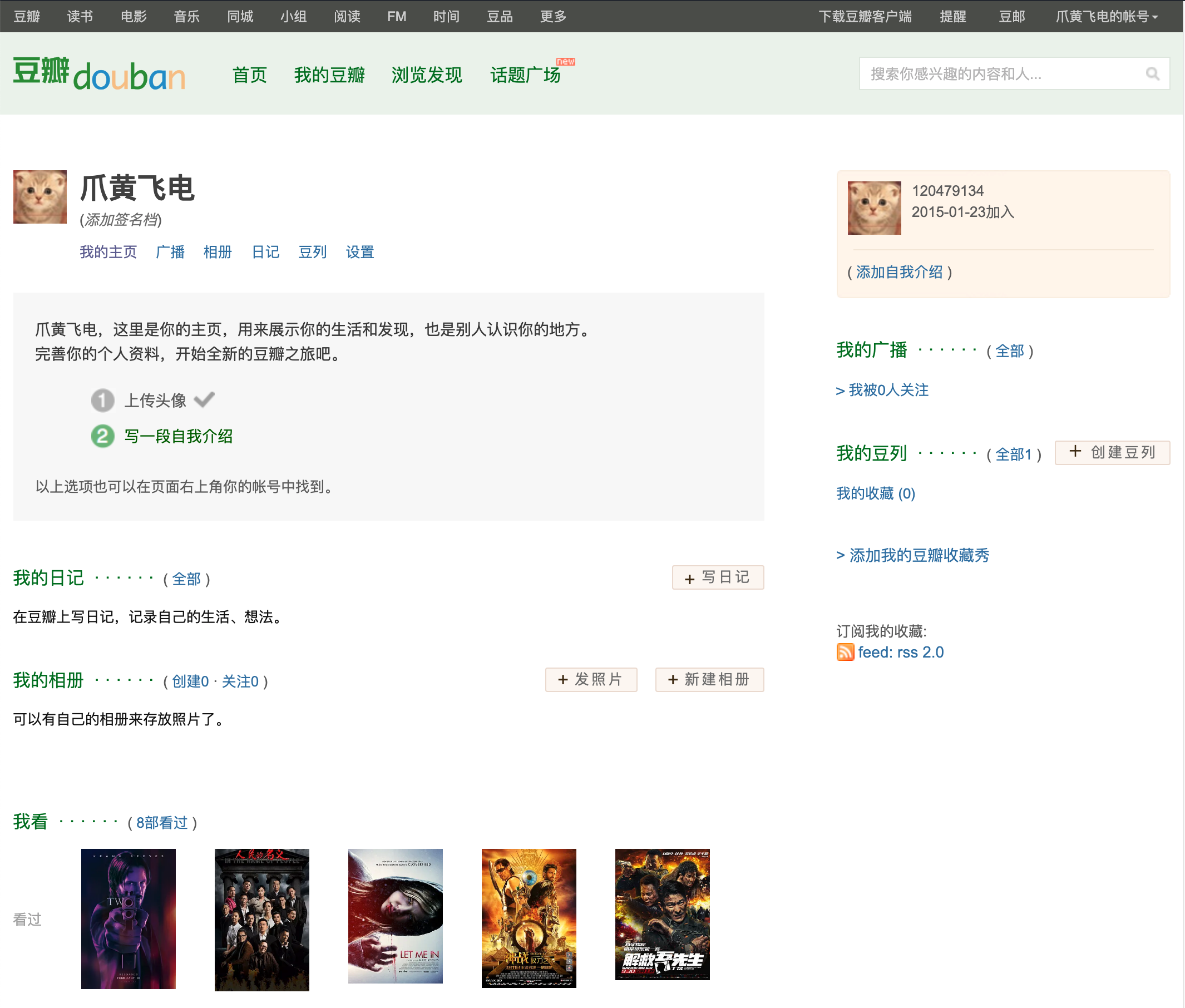Viewport: 1185px width, 1008px height.
Task: Click the 写日记 button
Action: [x=718, y=578]
